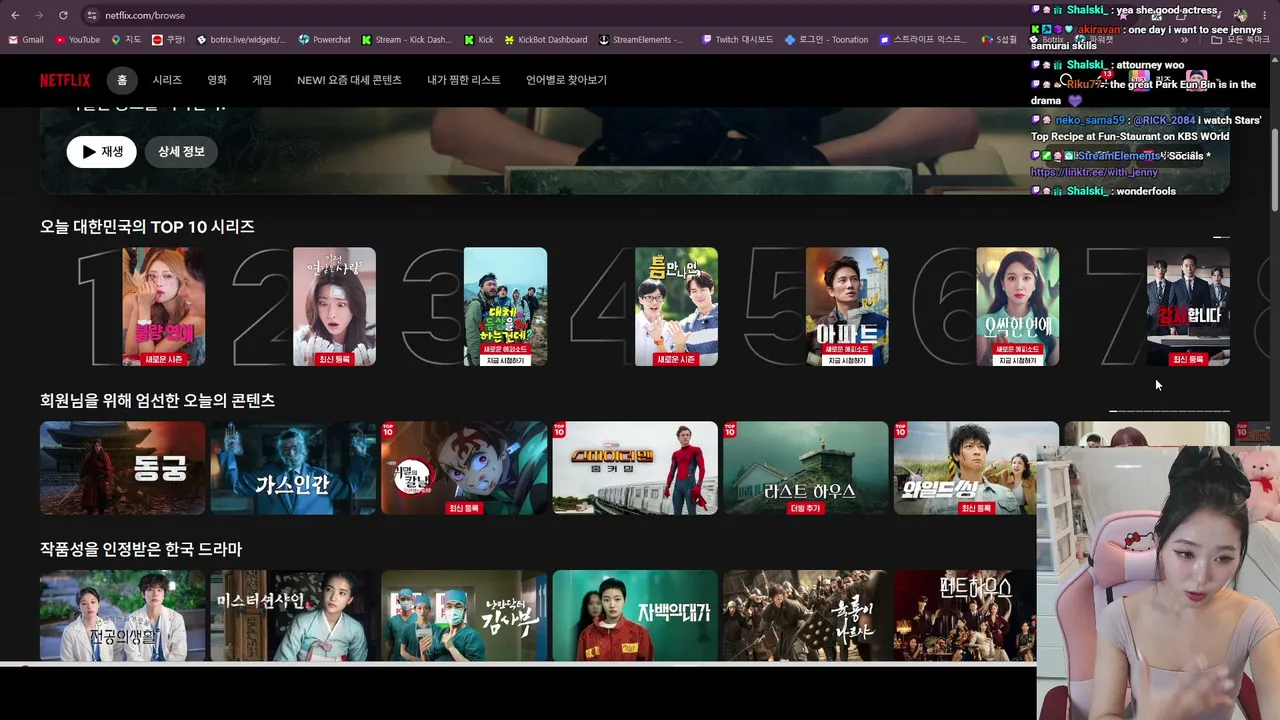Open the Kick bookmark
The width and height of the screenshot is (1280, 720).
tap(479, 40)
